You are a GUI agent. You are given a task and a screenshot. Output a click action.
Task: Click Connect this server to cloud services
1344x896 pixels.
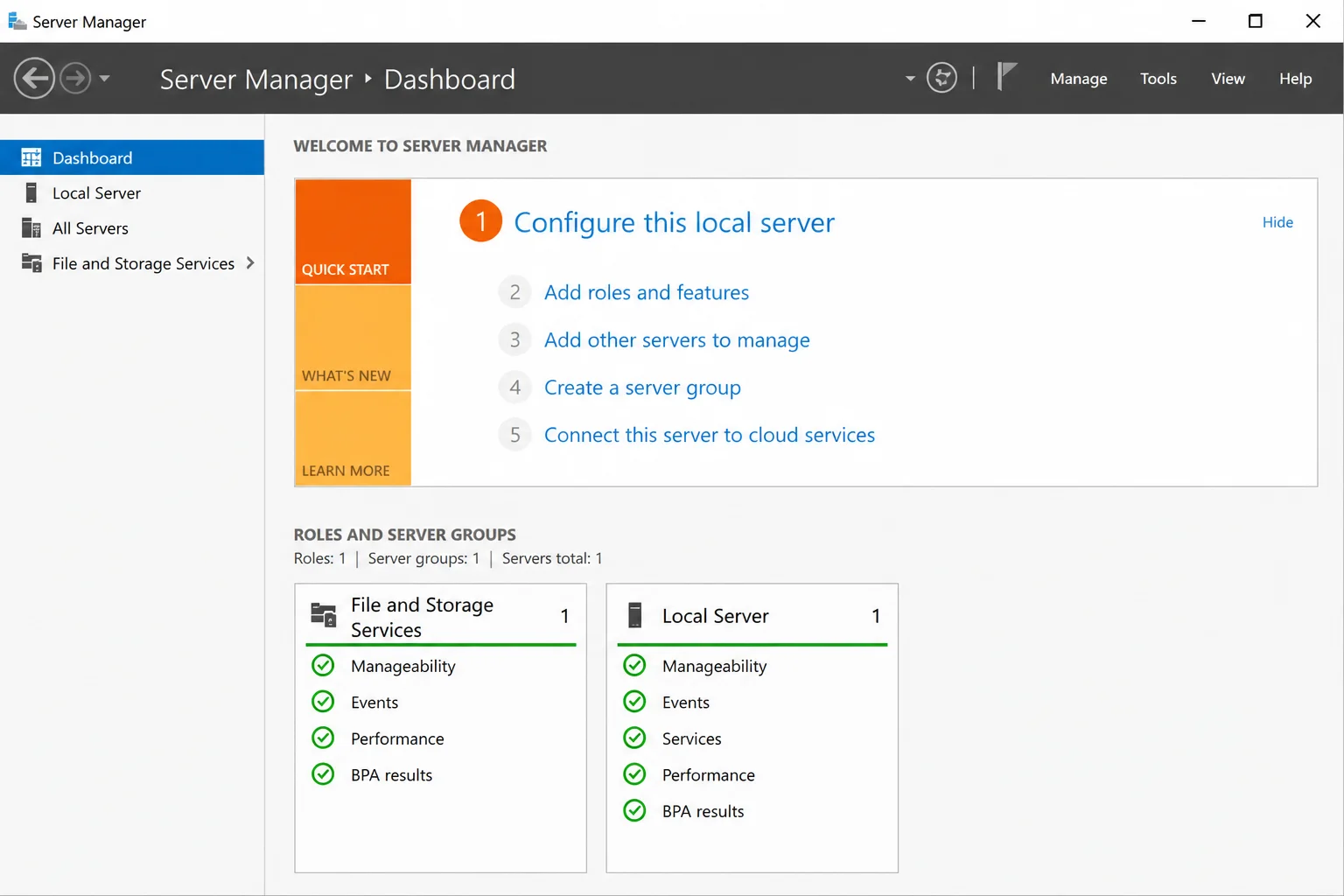point(710,435)
